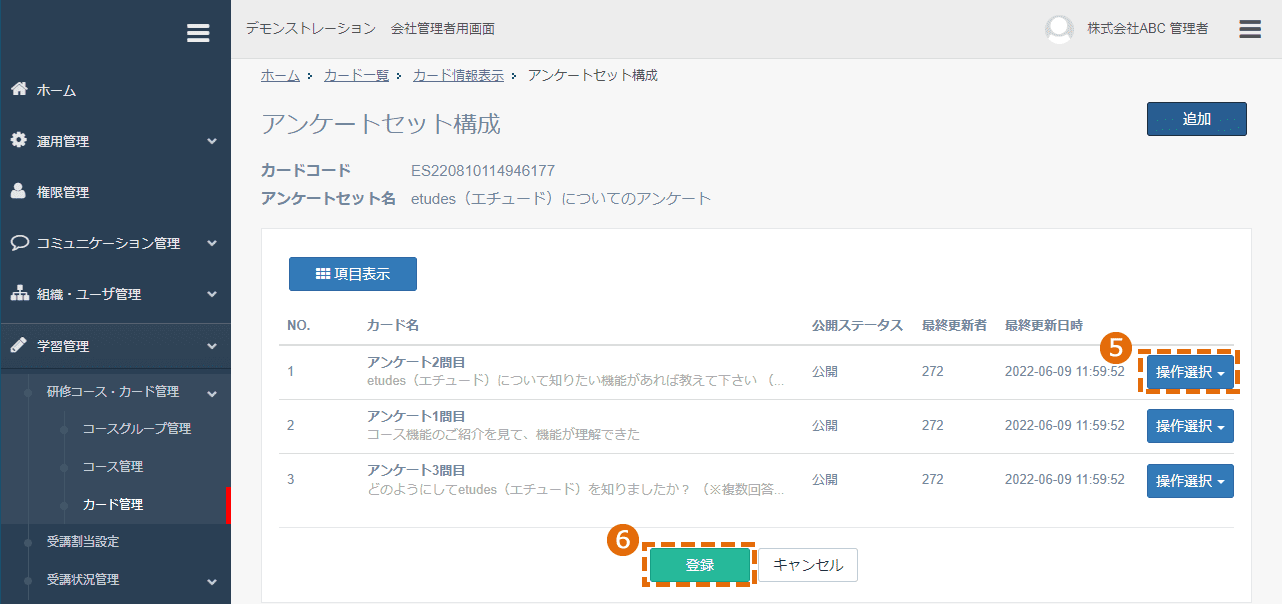
Task: Click the green 登録 button
Action: pyautogui.click(x=700, y=565)
